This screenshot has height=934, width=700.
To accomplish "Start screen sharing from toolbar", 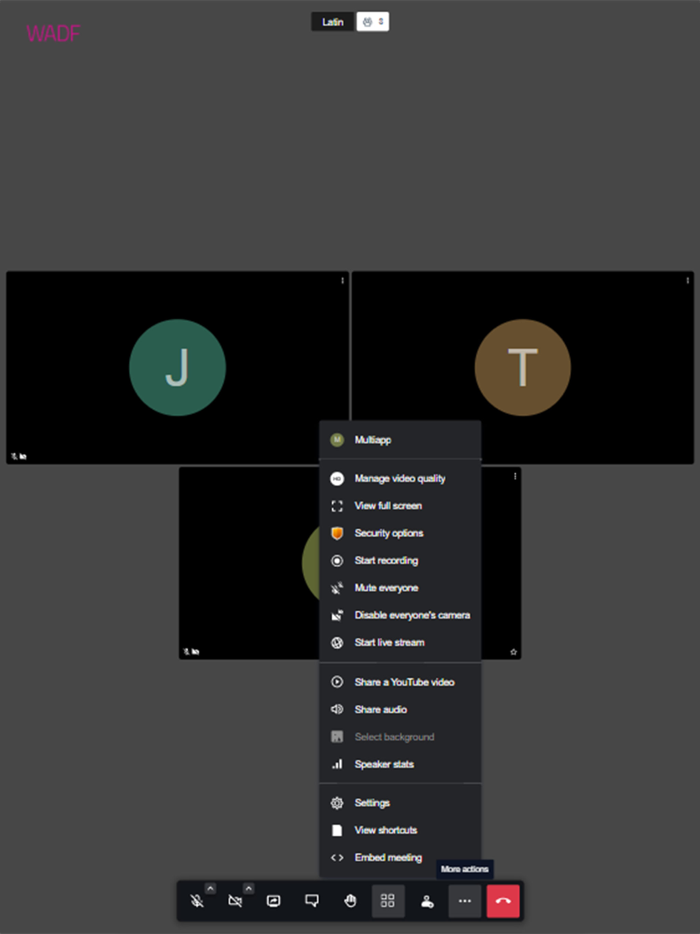I will pos(273,901).
